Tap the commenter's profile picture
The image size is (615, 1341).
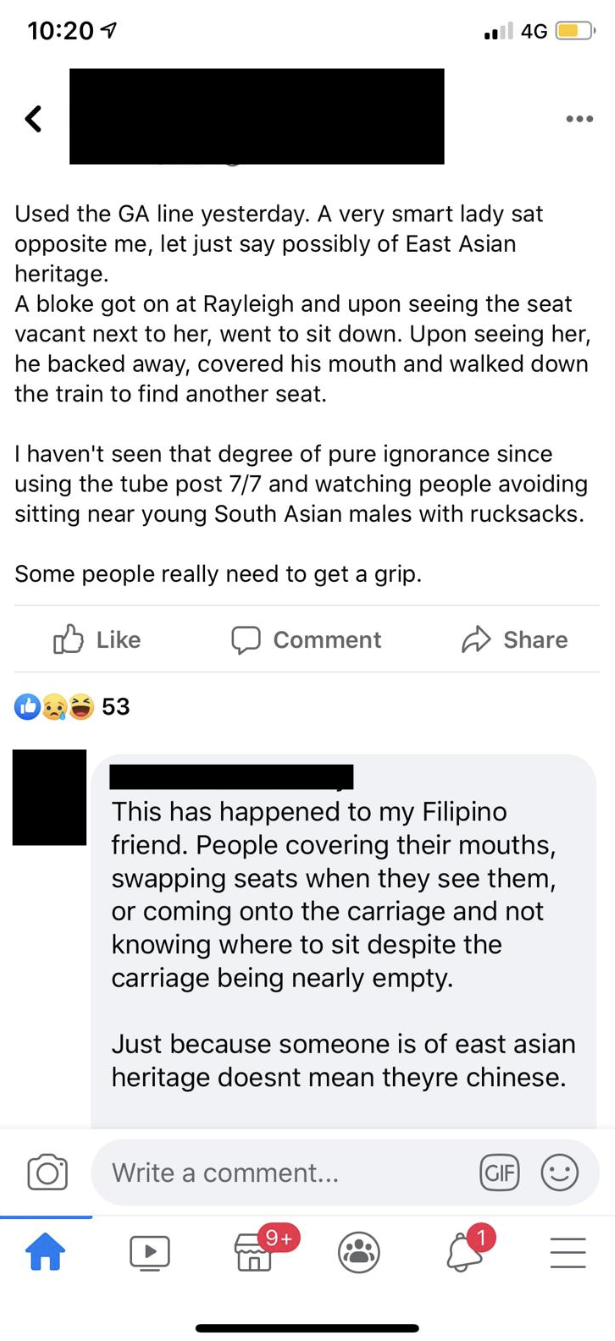(x=49, y=797)
